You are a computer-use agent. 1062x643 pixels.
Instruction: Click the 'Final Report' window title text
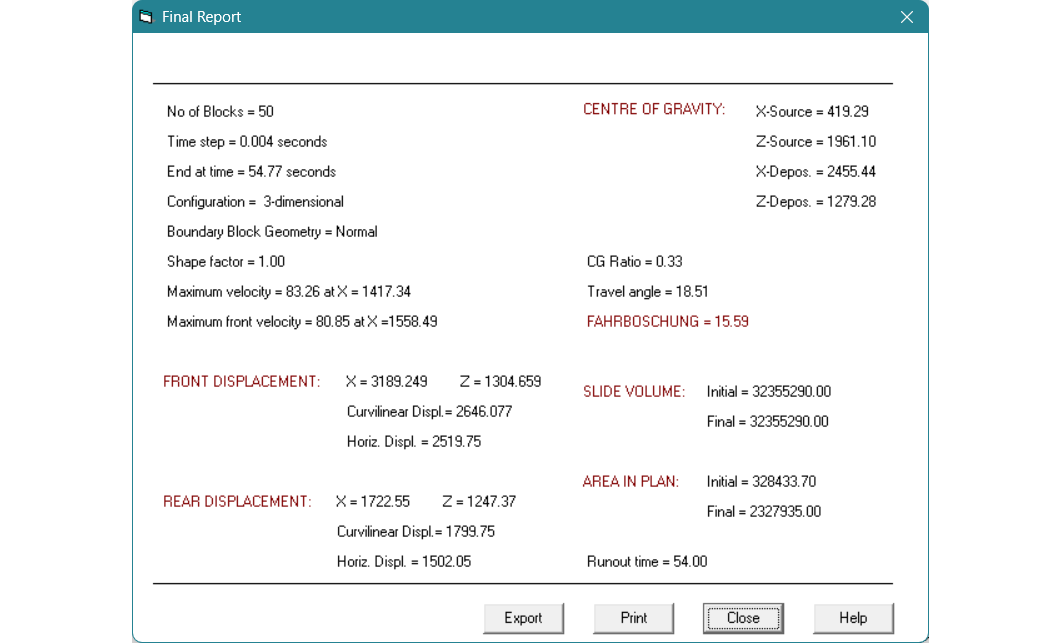pos(201,17)
